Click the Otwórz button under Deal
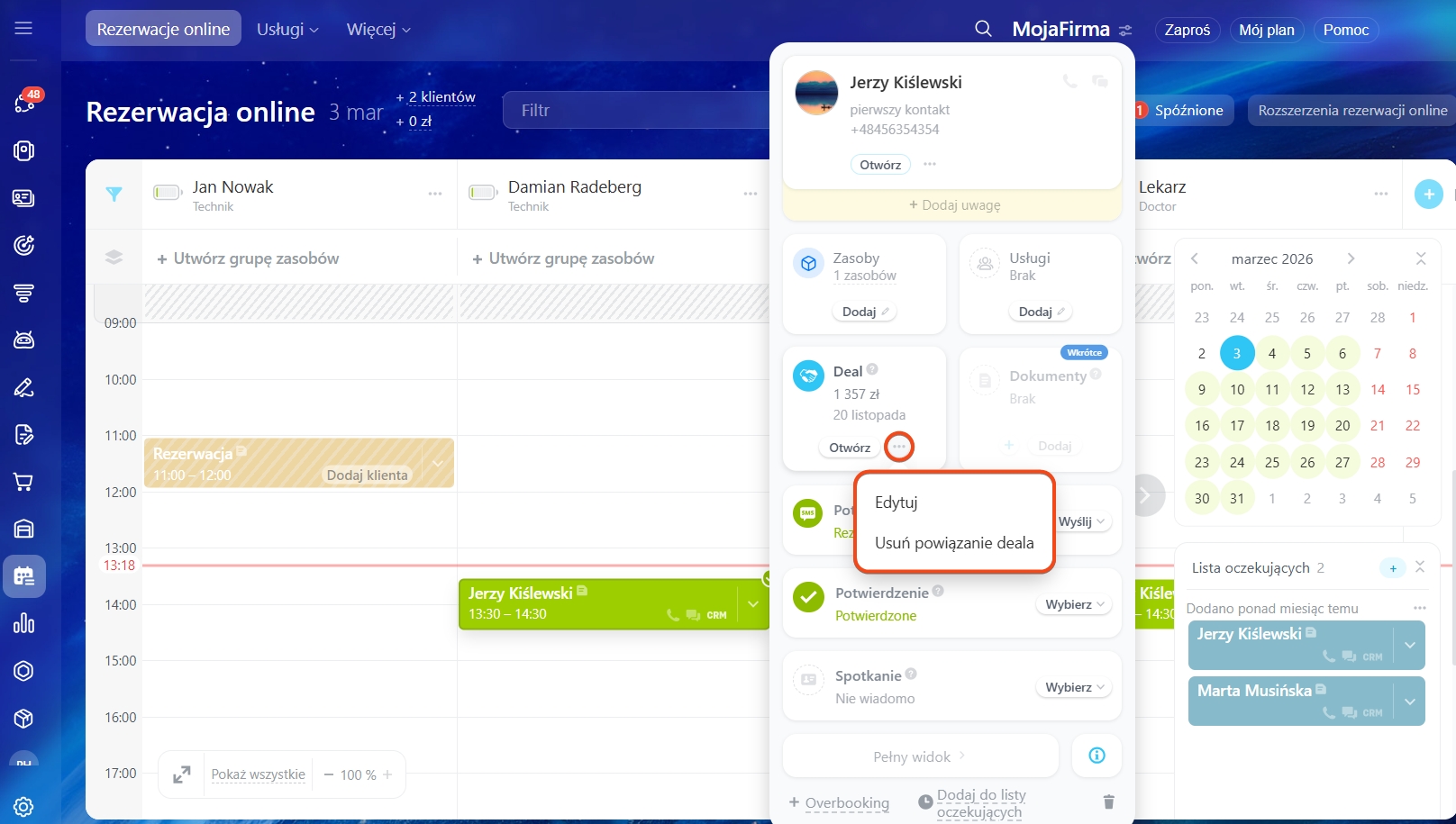Viewport: 1456px width, 824px height. [x=849, y=448]
